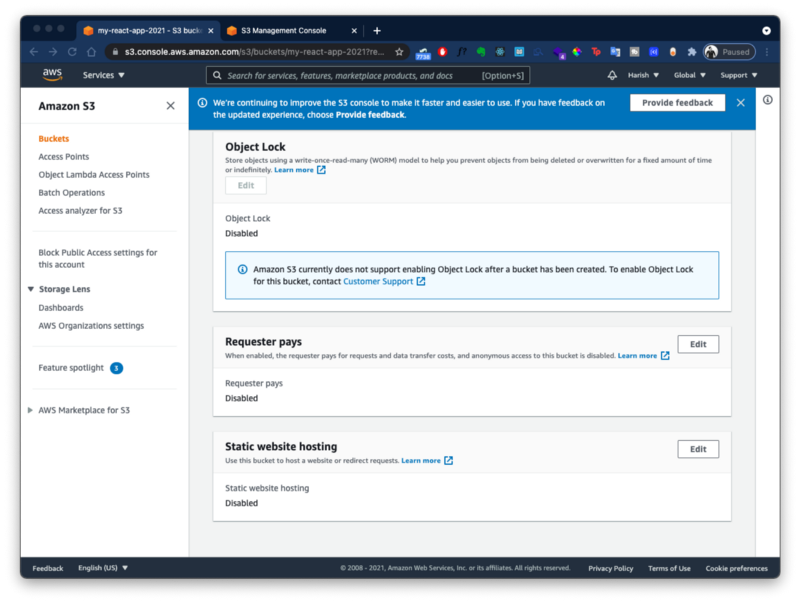Open Block Public Access settings for this account
The image size is (800, 603).
click(97, 259)
